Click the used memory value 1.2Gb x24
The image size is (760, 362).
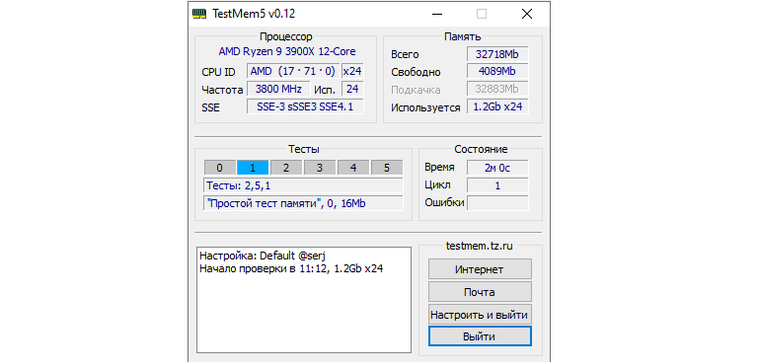[497, 107]
